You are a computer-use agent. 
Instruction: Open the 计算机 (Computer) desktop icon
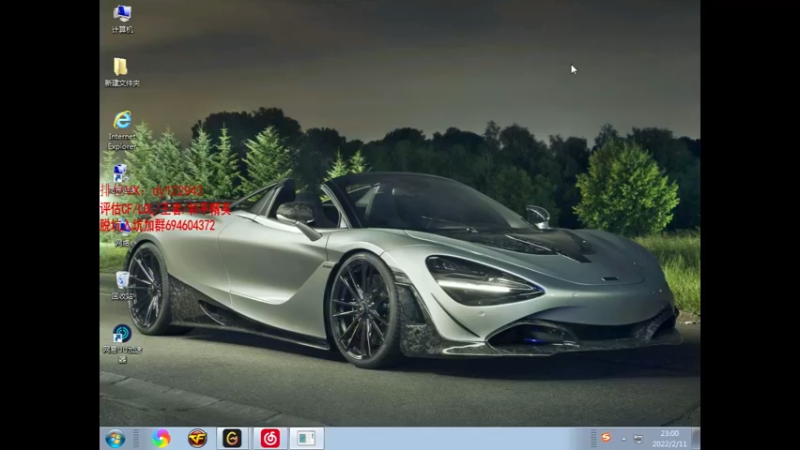click(x=122, y=19)
